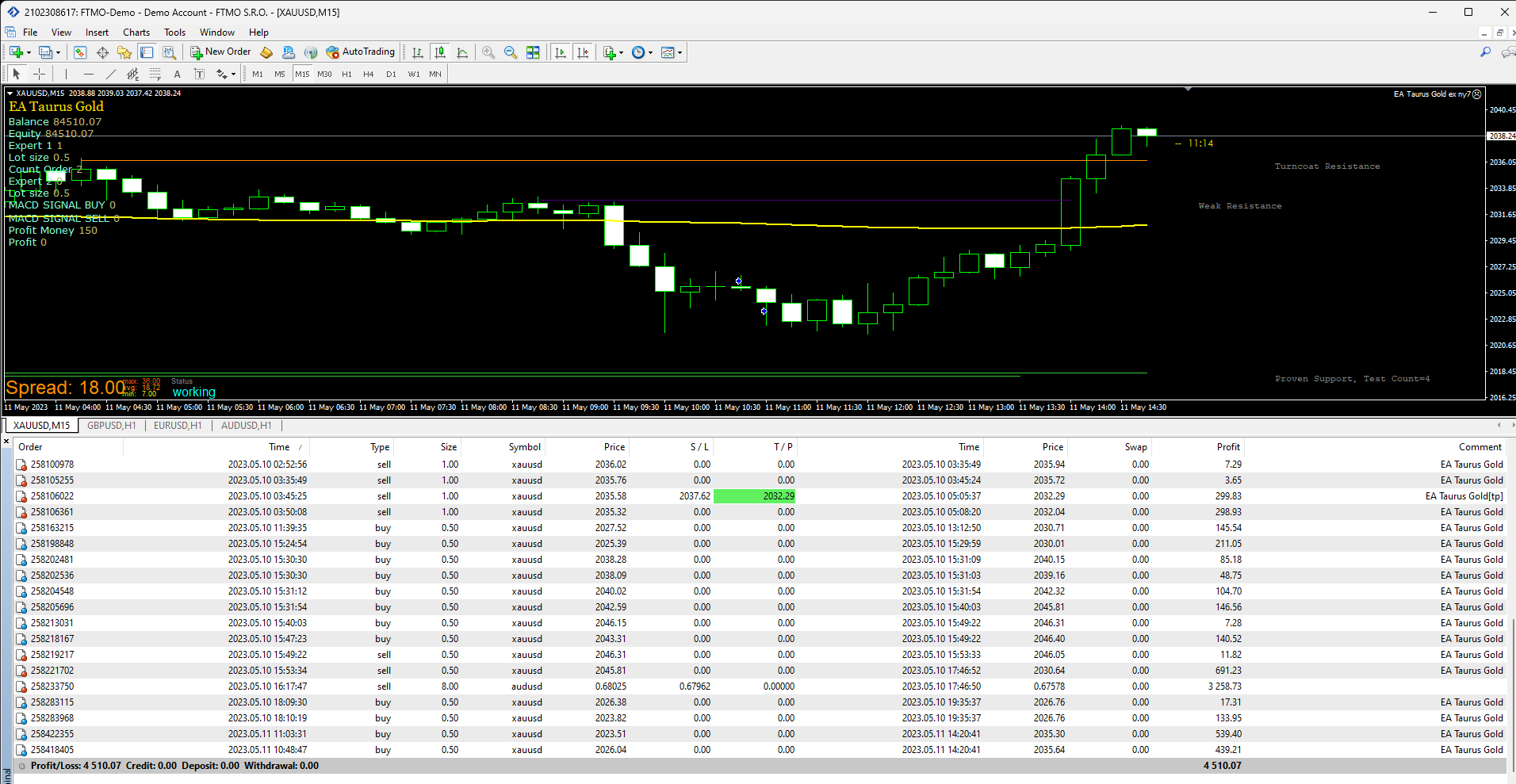Choose the draw trendline tool
1516x784 pixels.
click(x=110, y=74)
